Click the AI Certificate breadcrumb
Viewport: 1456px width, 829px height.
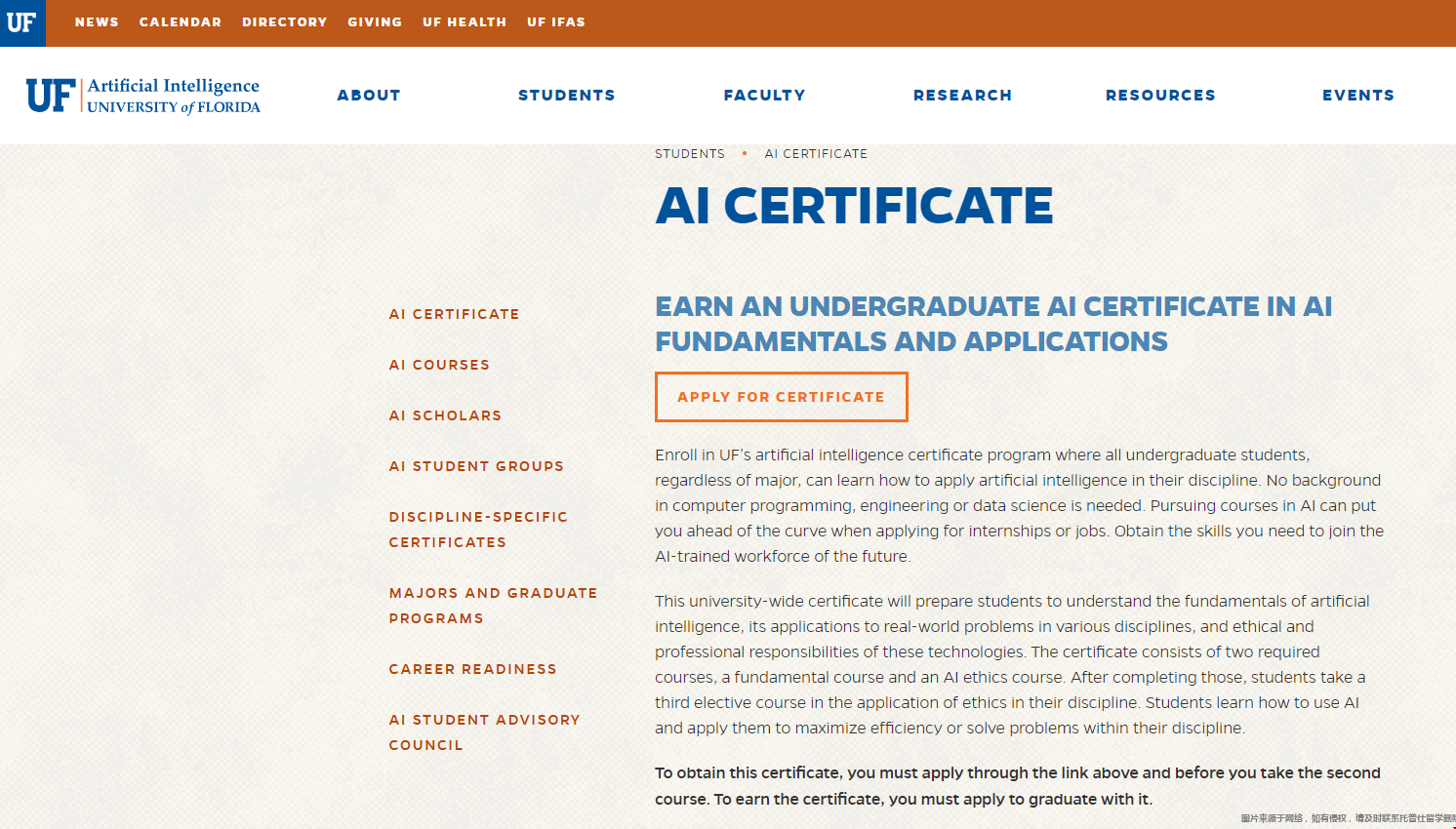pyautogui.click(x=816, y=154)
